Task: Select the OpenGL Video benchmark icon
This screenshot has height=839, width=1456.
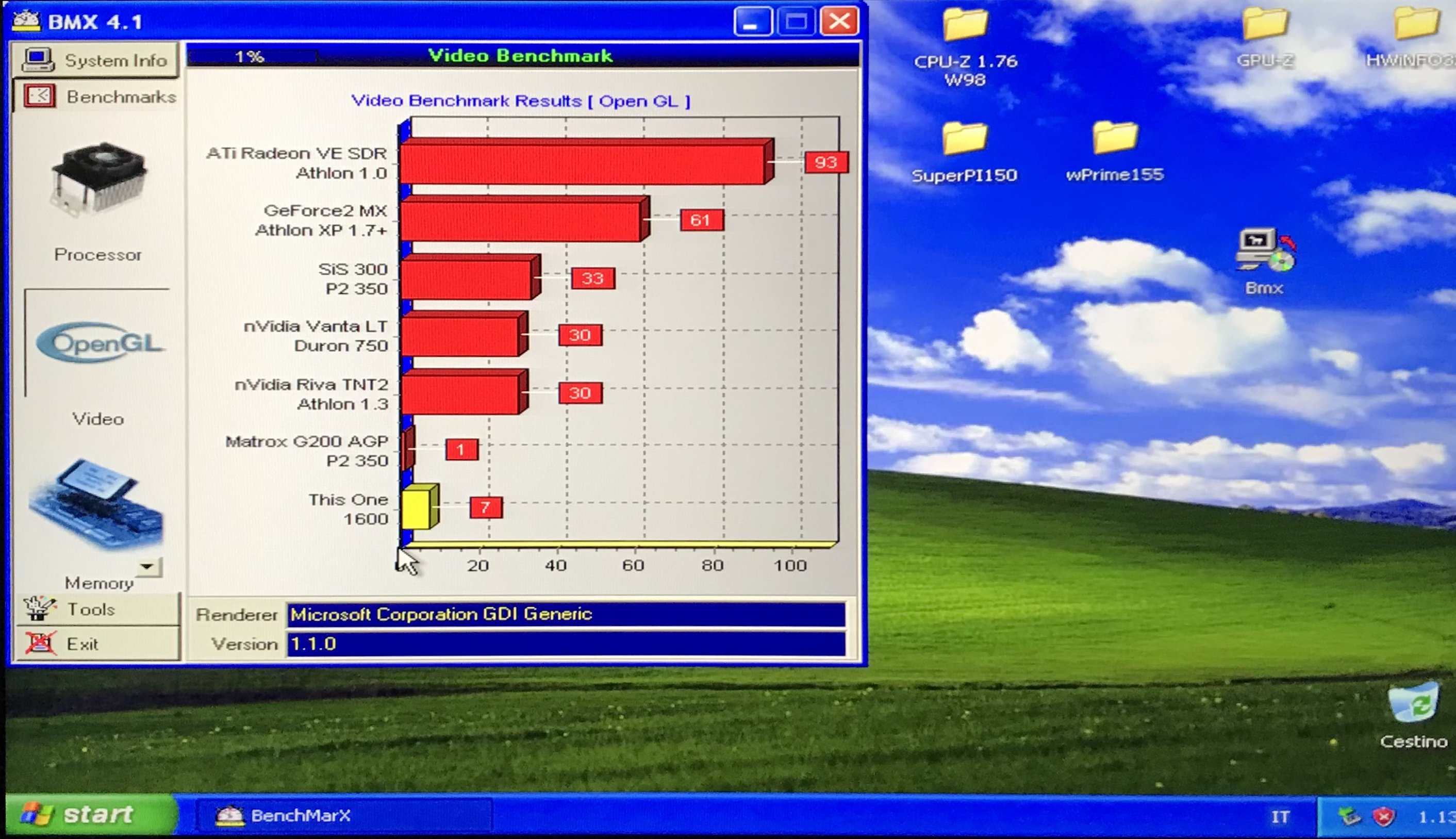Action: coord(99,343)
